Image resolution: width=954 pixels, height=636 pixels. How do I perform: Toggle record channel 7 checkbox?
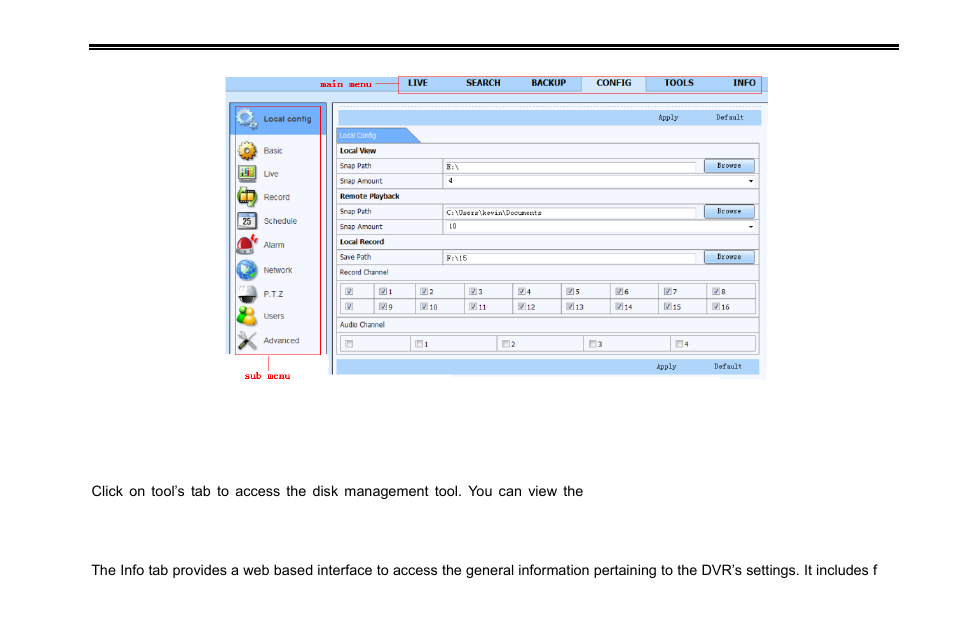[x=667, y=292]
